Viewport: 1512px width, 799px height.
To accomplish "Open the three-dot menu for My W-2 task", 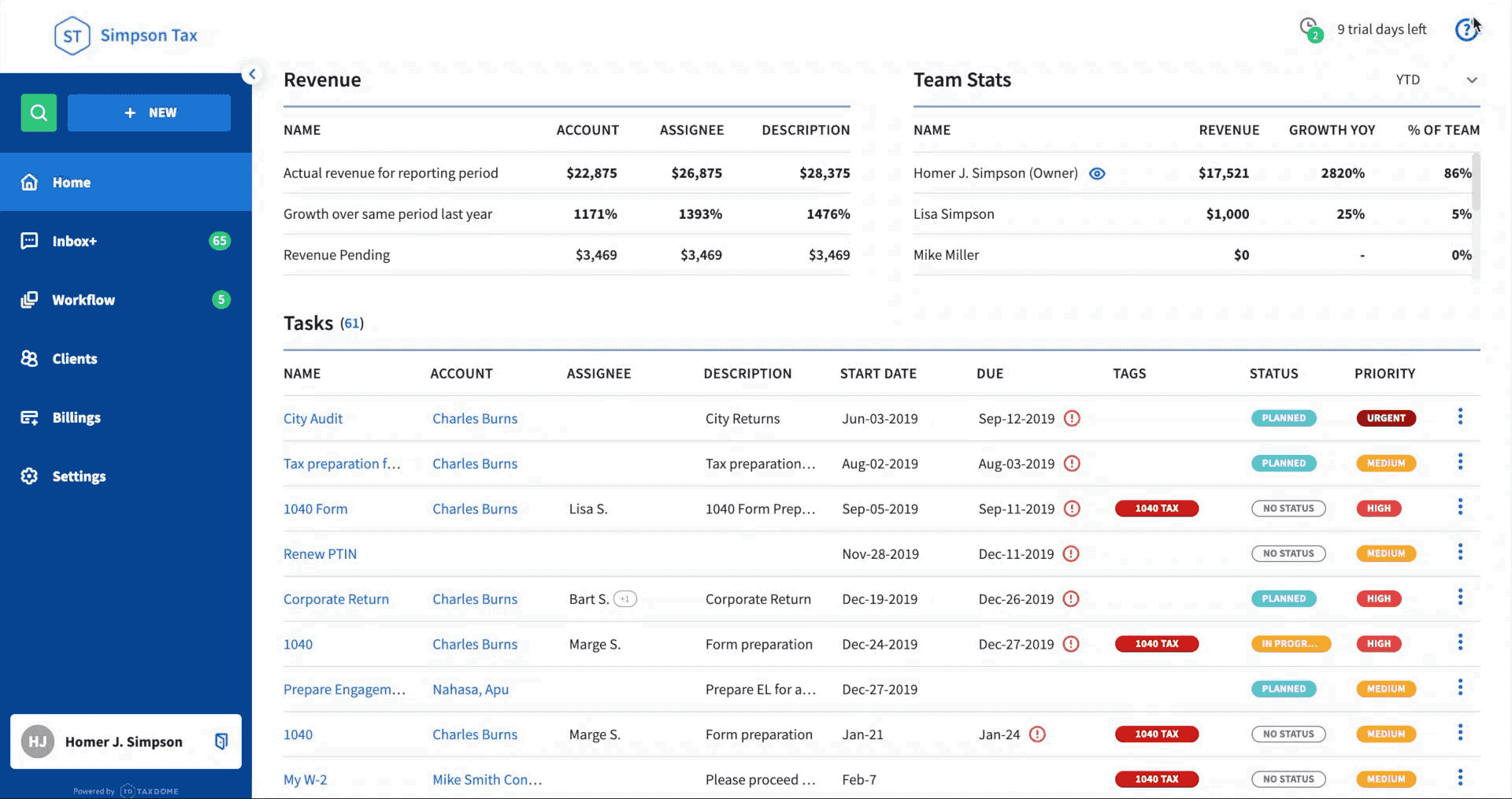I will click(x=1460, y=777).
